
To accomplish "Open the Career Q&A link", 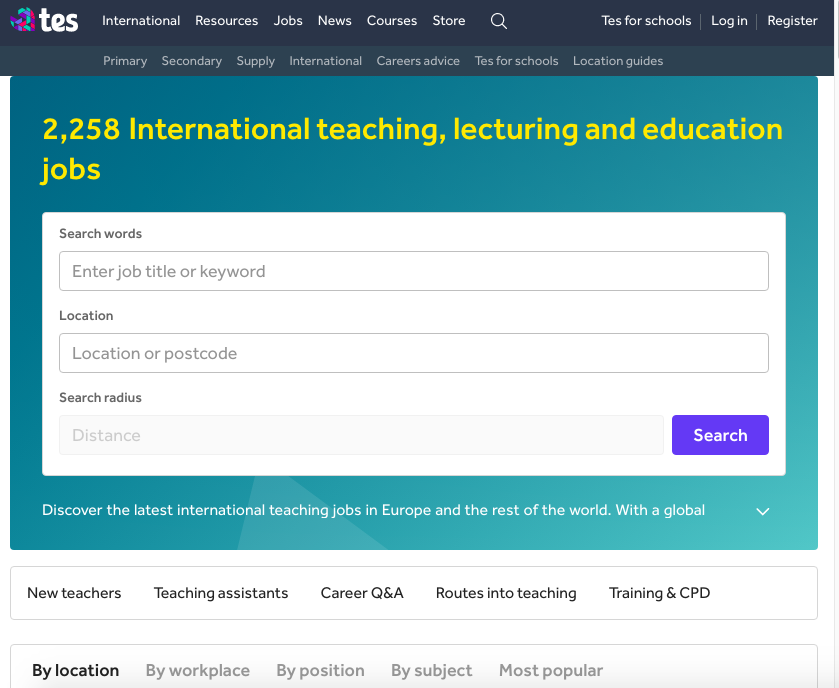I will [362, 593].
